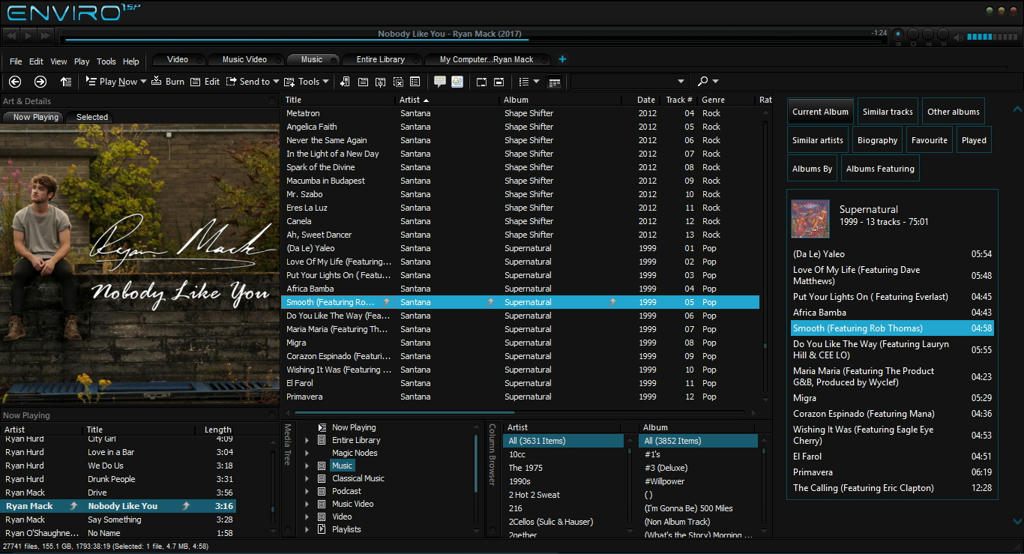Expand the Music tree node

point(307,466)
